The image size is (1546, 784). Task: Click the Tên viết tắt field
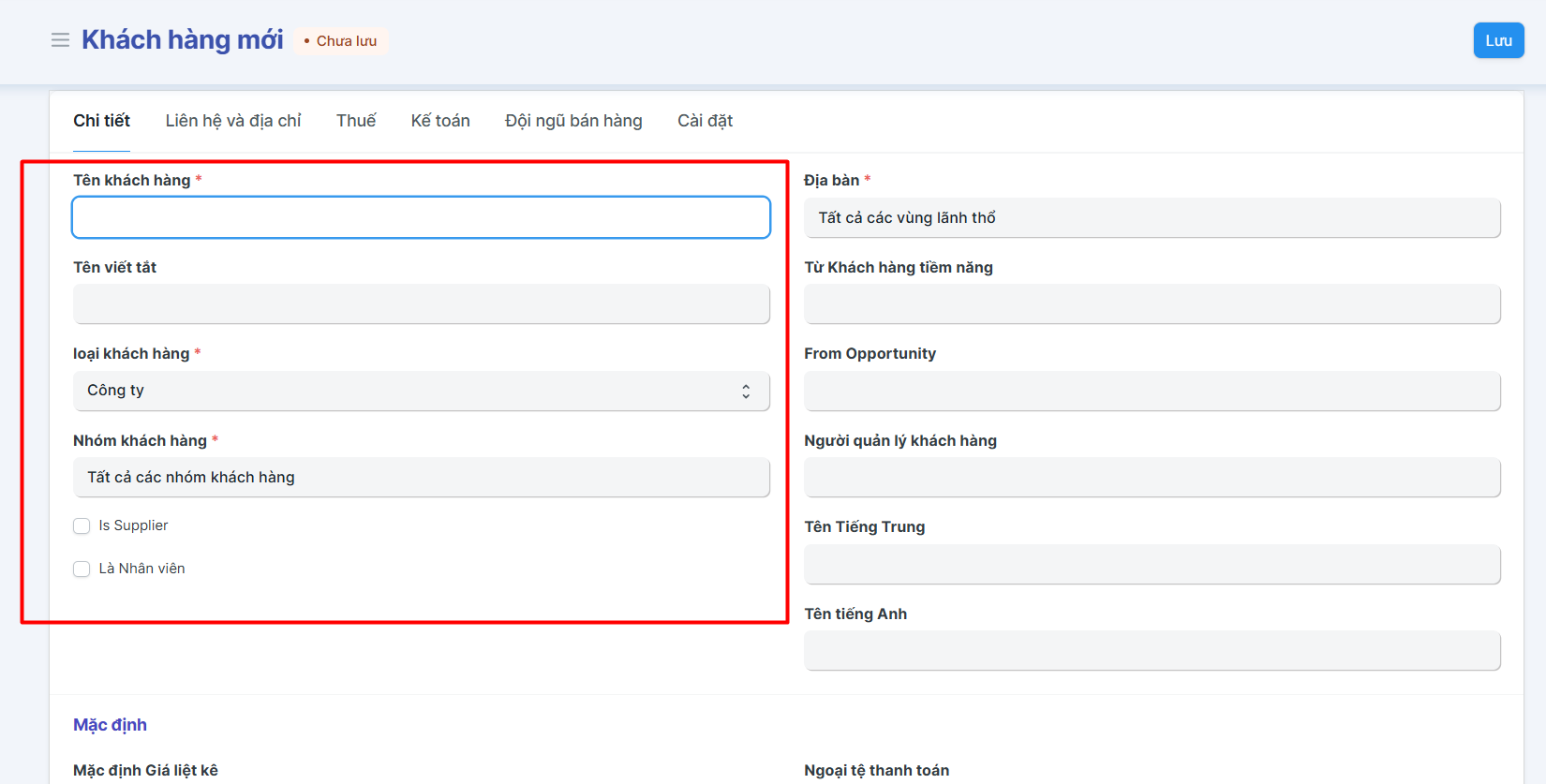coord(421,304)
